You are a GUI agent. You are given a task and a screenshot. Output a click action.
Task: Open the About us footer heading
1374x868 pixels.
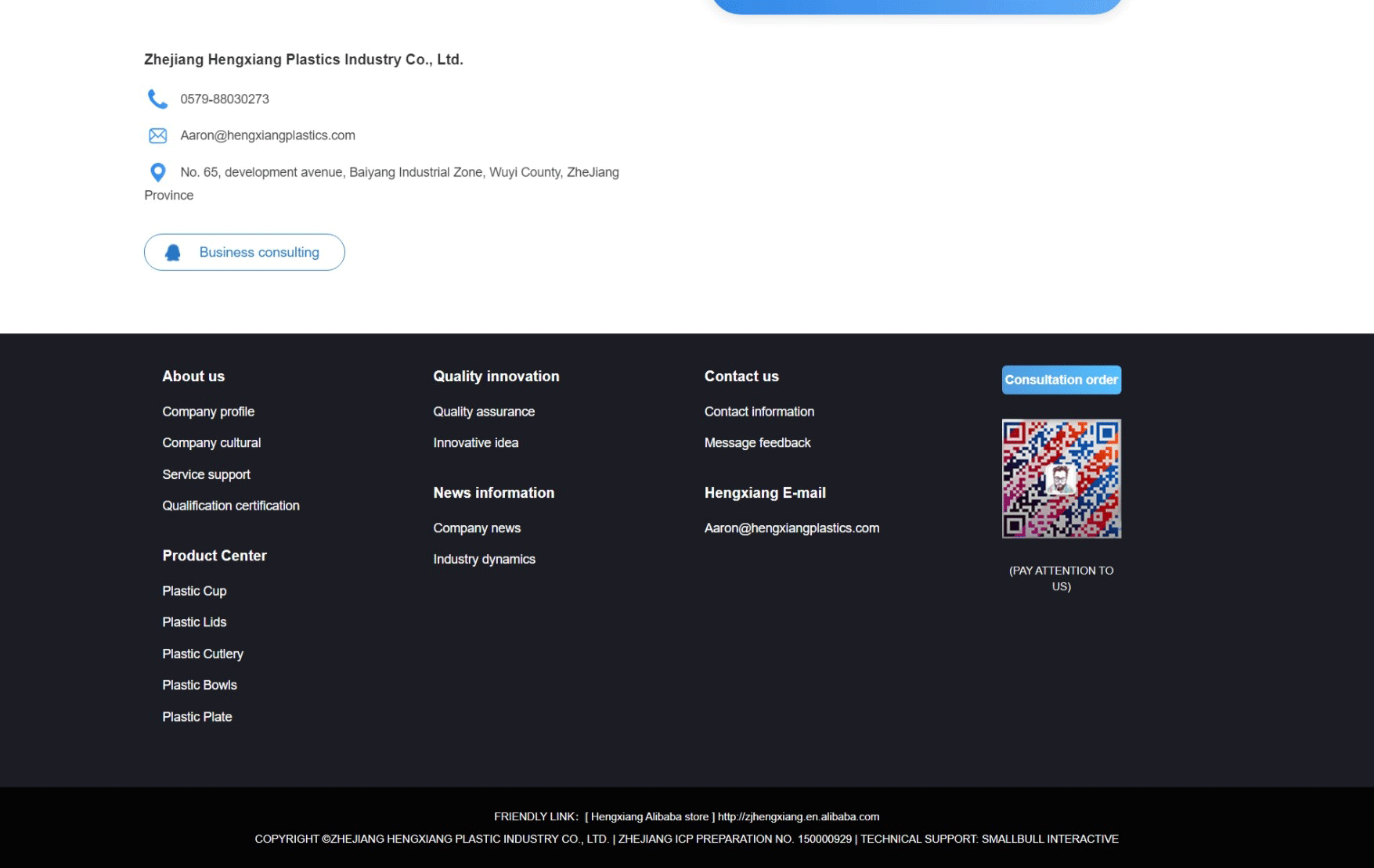click(x=193, y=376)
